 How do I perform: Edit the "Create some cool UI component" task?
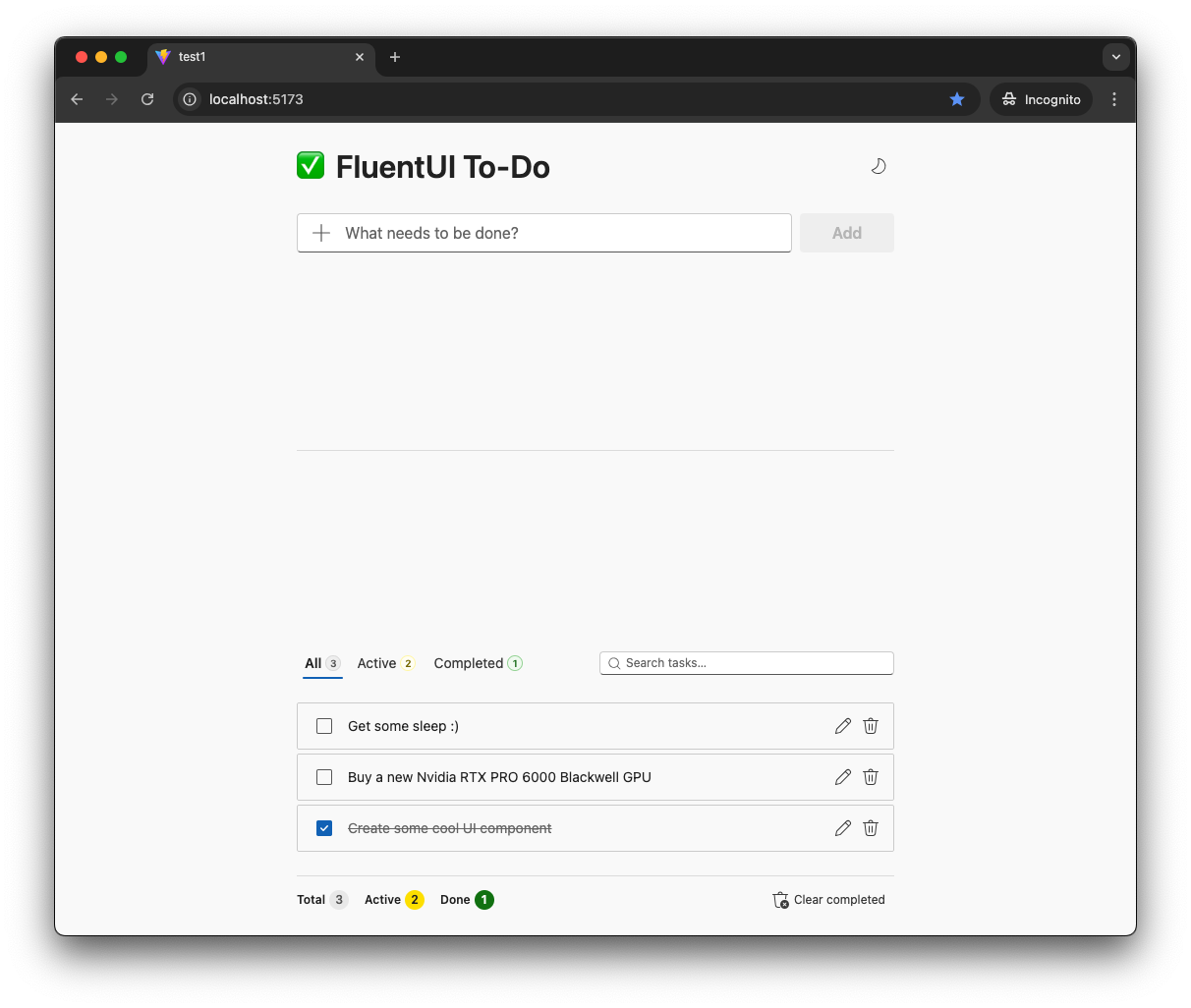(843, 828)
